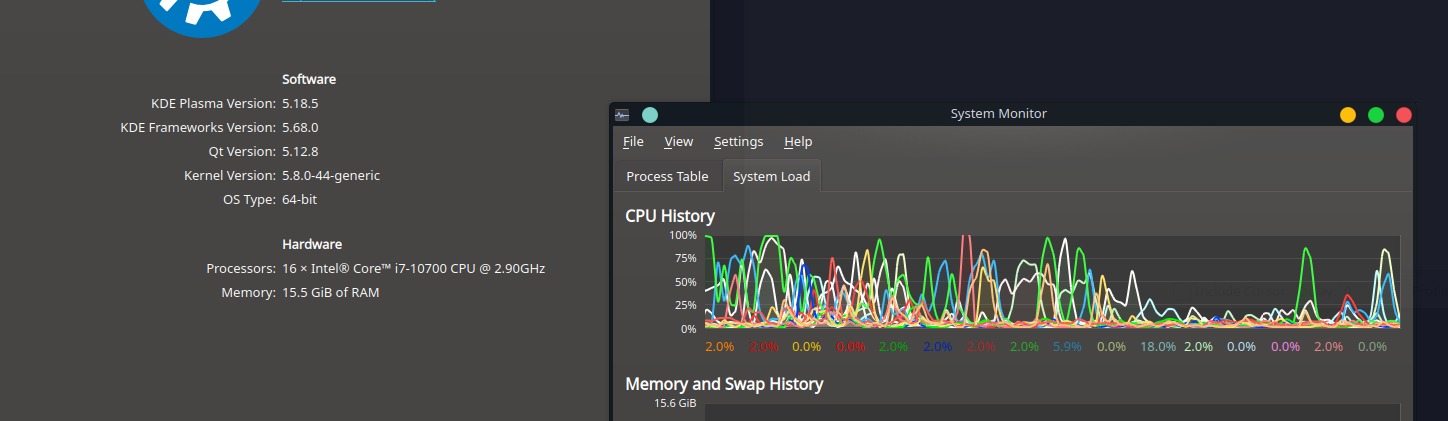The image size is (1448, 421).
Task: Click the "Processors:" label
Action: tap(241, 268)
